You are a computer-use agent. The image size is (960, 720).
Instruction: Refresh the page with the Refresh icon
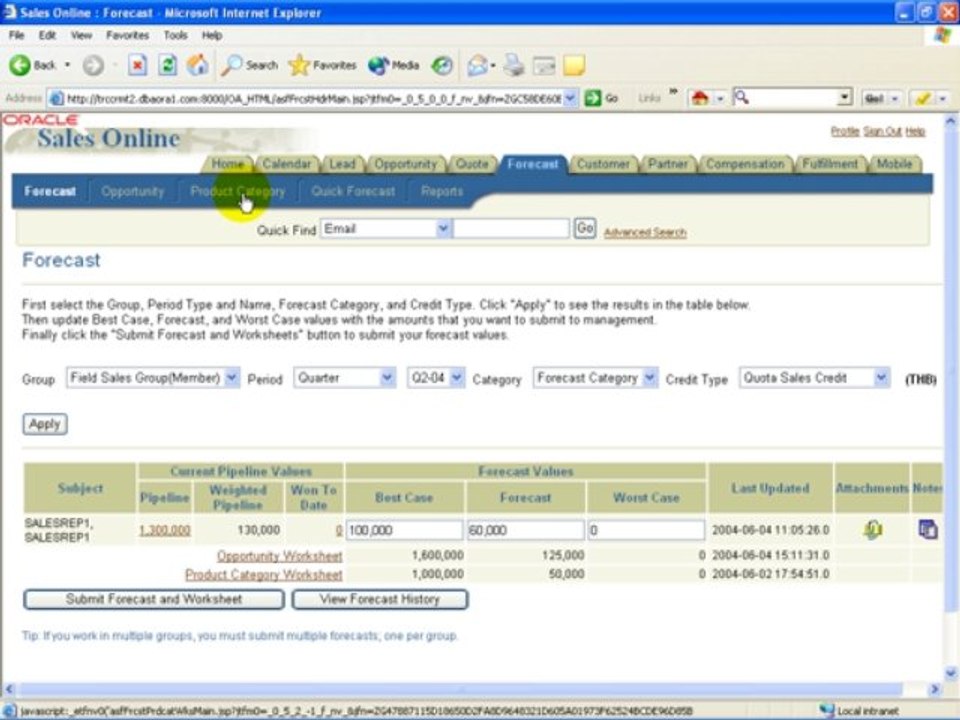(x=168, y=65)
